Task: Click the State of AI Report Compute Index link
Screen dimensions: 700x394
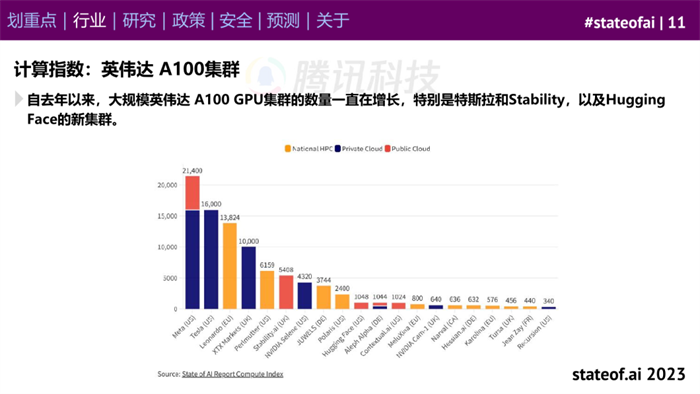Action: click(x=233, y=374)
